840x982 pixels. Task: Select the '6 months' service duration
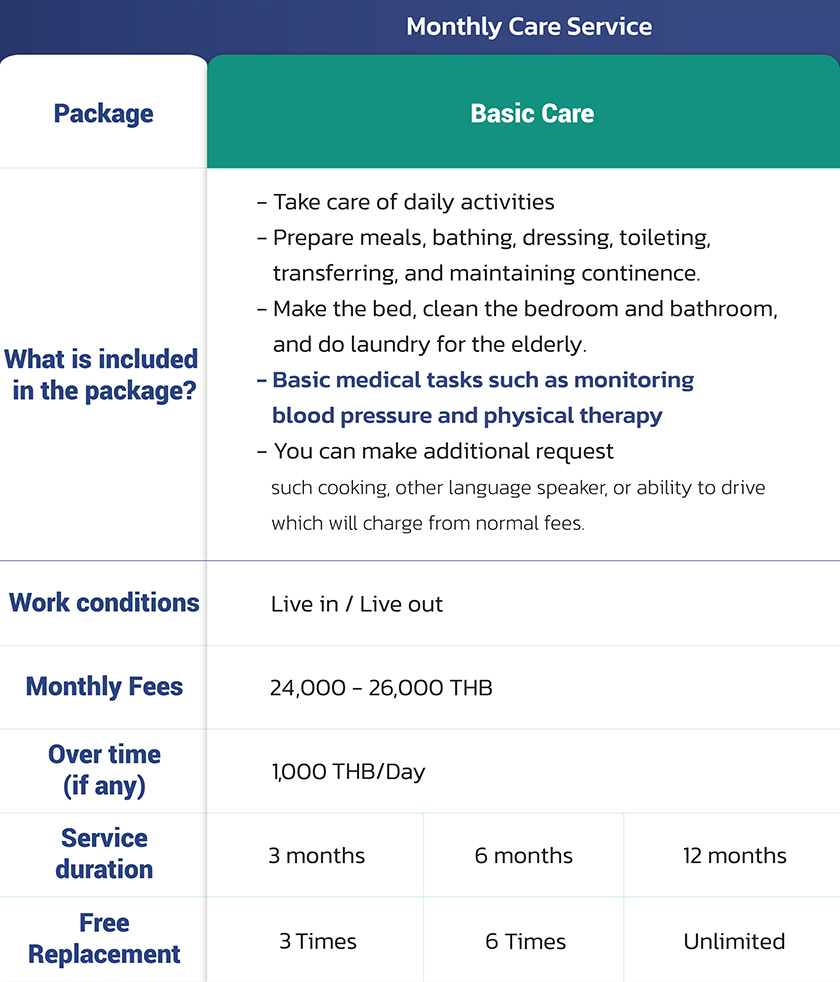(x=524, y=856)
